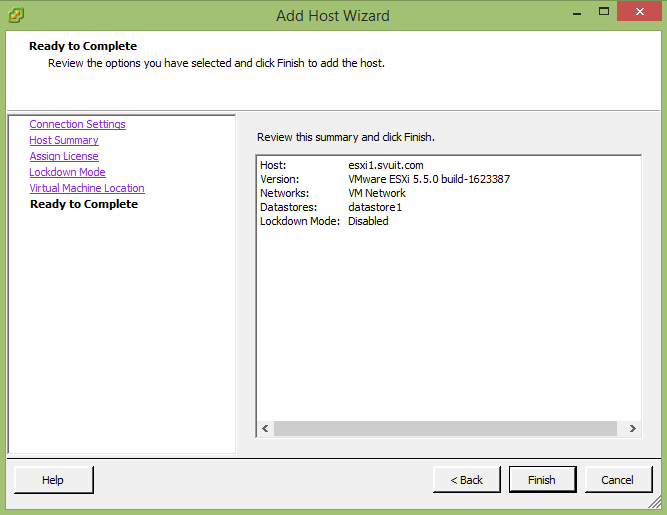
Task: Click the Host: label in summary
Action: pyautogui.click(x=273, y=165)
